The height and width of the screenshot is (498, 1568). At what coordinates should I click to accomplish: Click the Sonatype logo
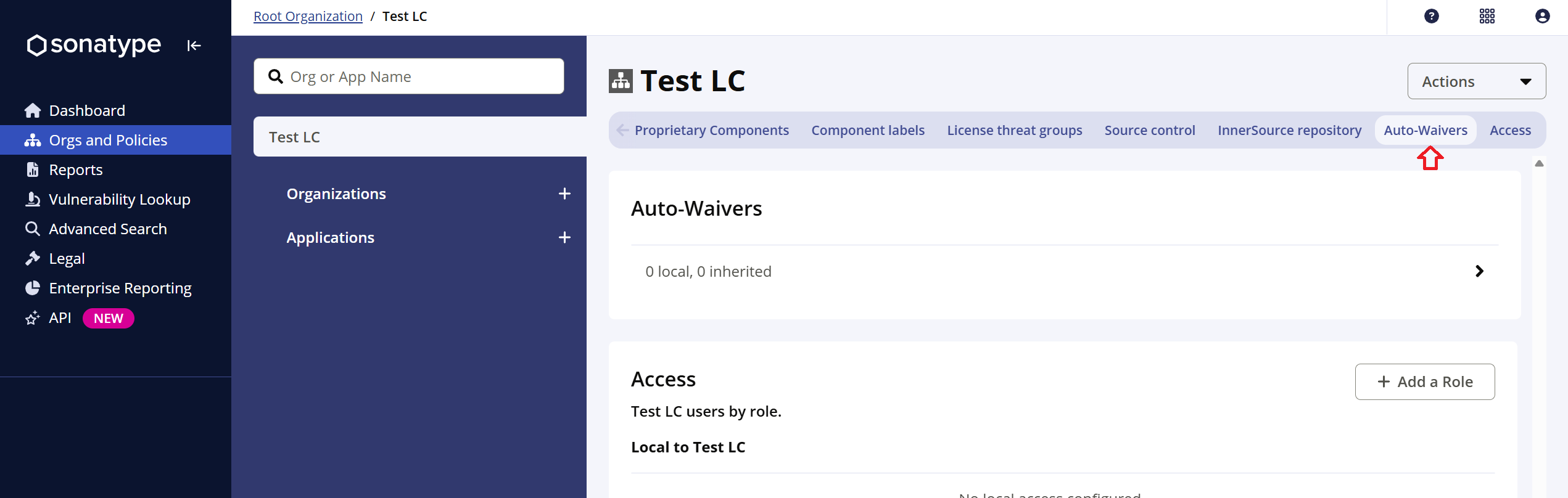click(94, 44)
